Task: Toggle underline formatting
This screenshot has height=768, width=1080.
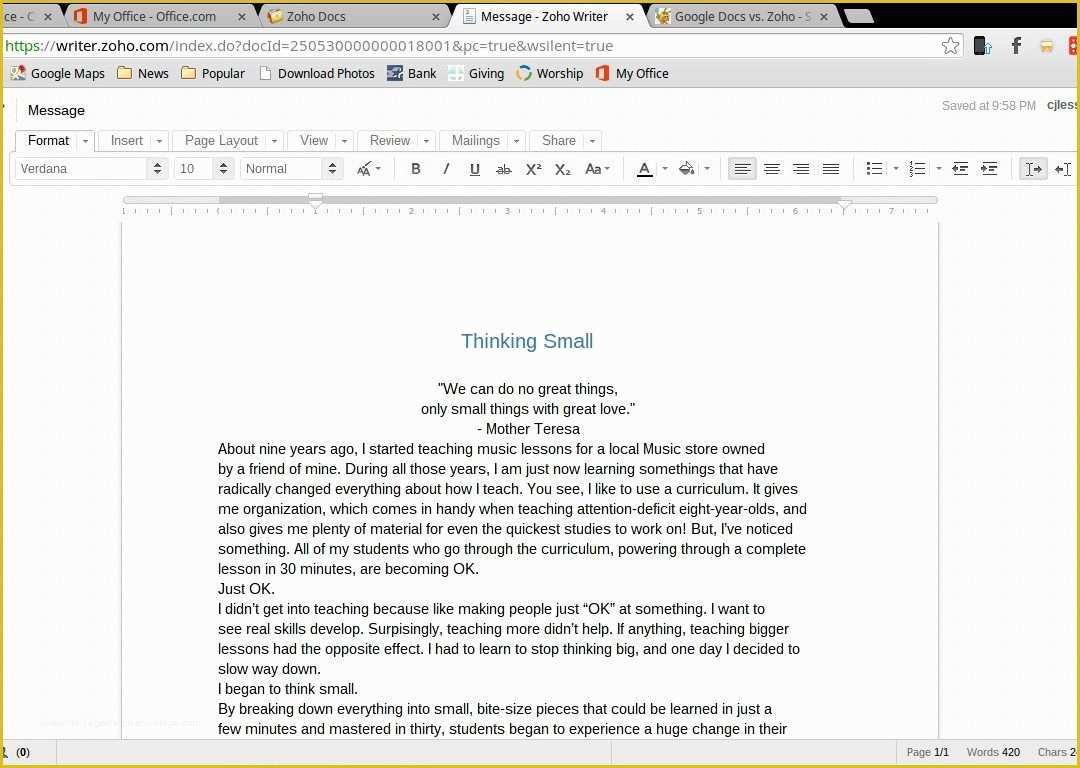Action: pos(475,169)
